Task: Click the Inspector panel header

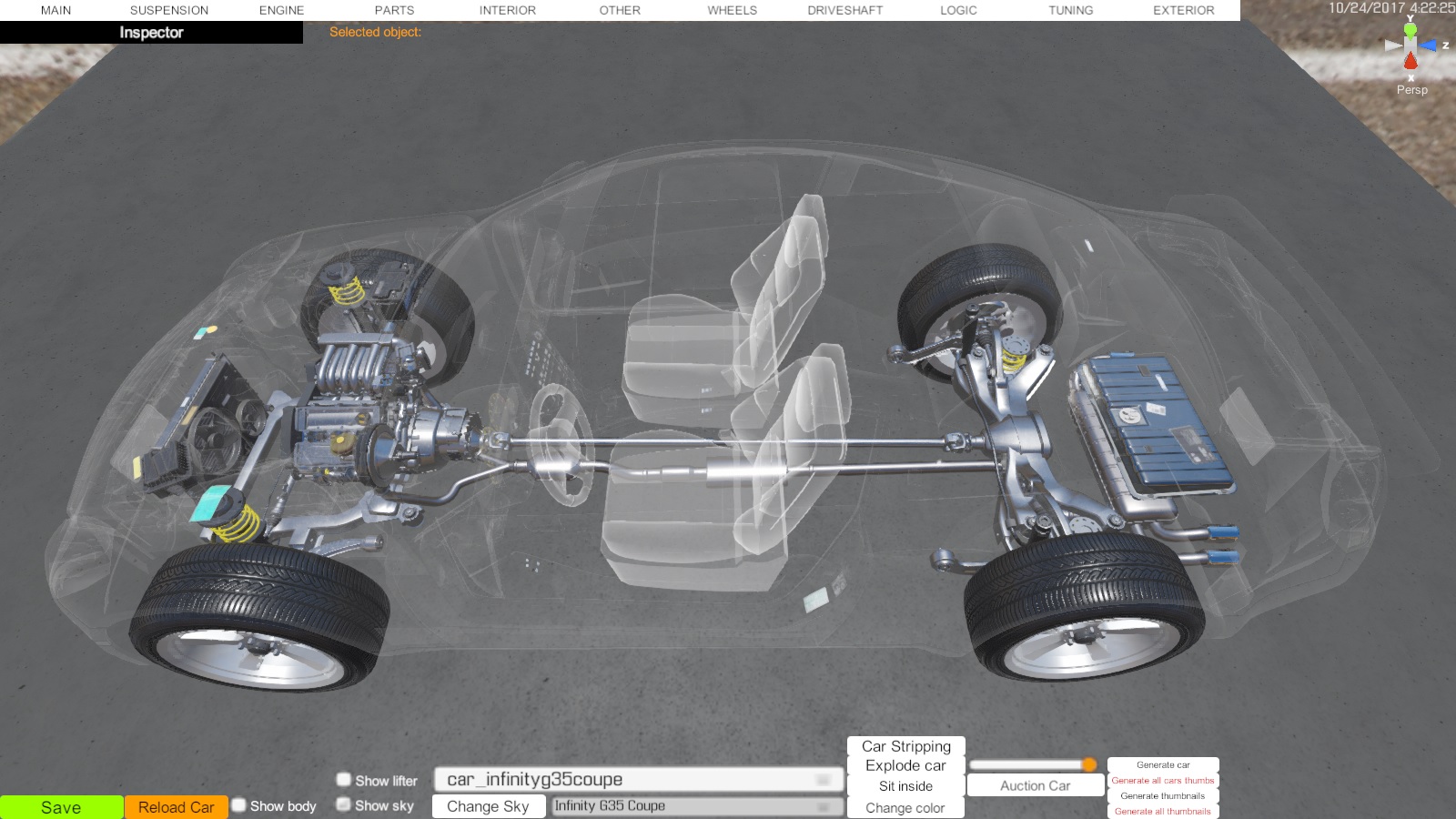Action: [151, 33]
